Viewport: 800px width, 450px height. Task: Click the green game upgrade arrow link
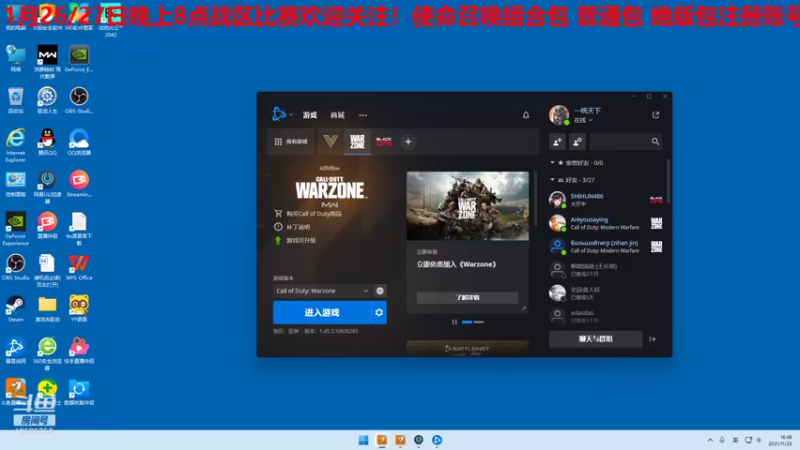pyautogui.click(x=295, y=240)
